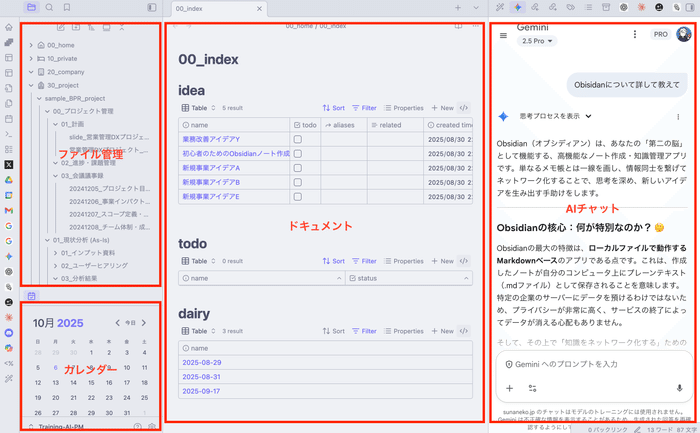Image resolution: width=700 pixels, height=433 pixels.
Task: Open the Discord icon in the ribbon
Action: (8, 333)
